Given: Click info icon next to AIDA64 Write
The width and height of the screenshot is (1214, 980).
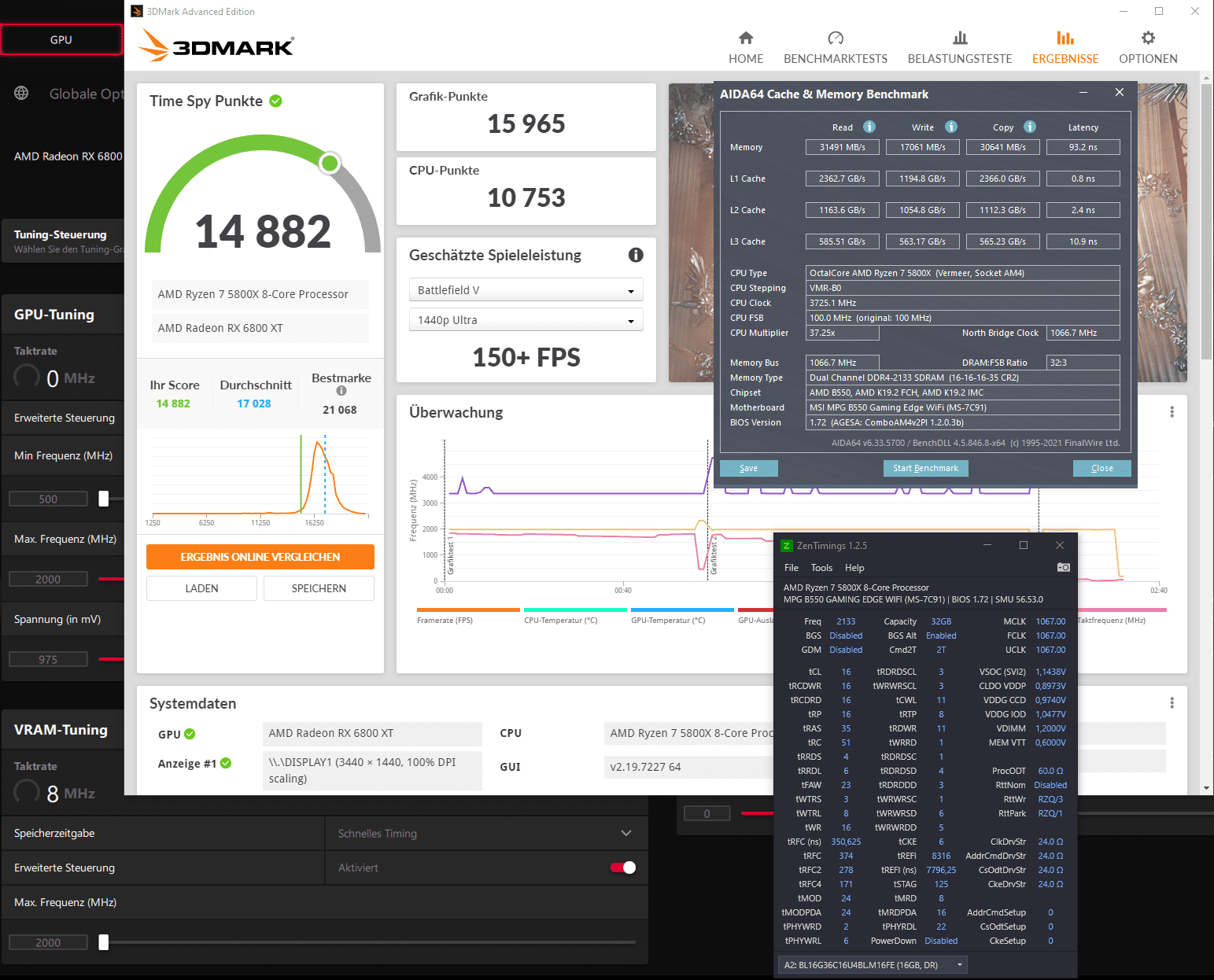Looking at the screenshot, I should coord(951,127).
